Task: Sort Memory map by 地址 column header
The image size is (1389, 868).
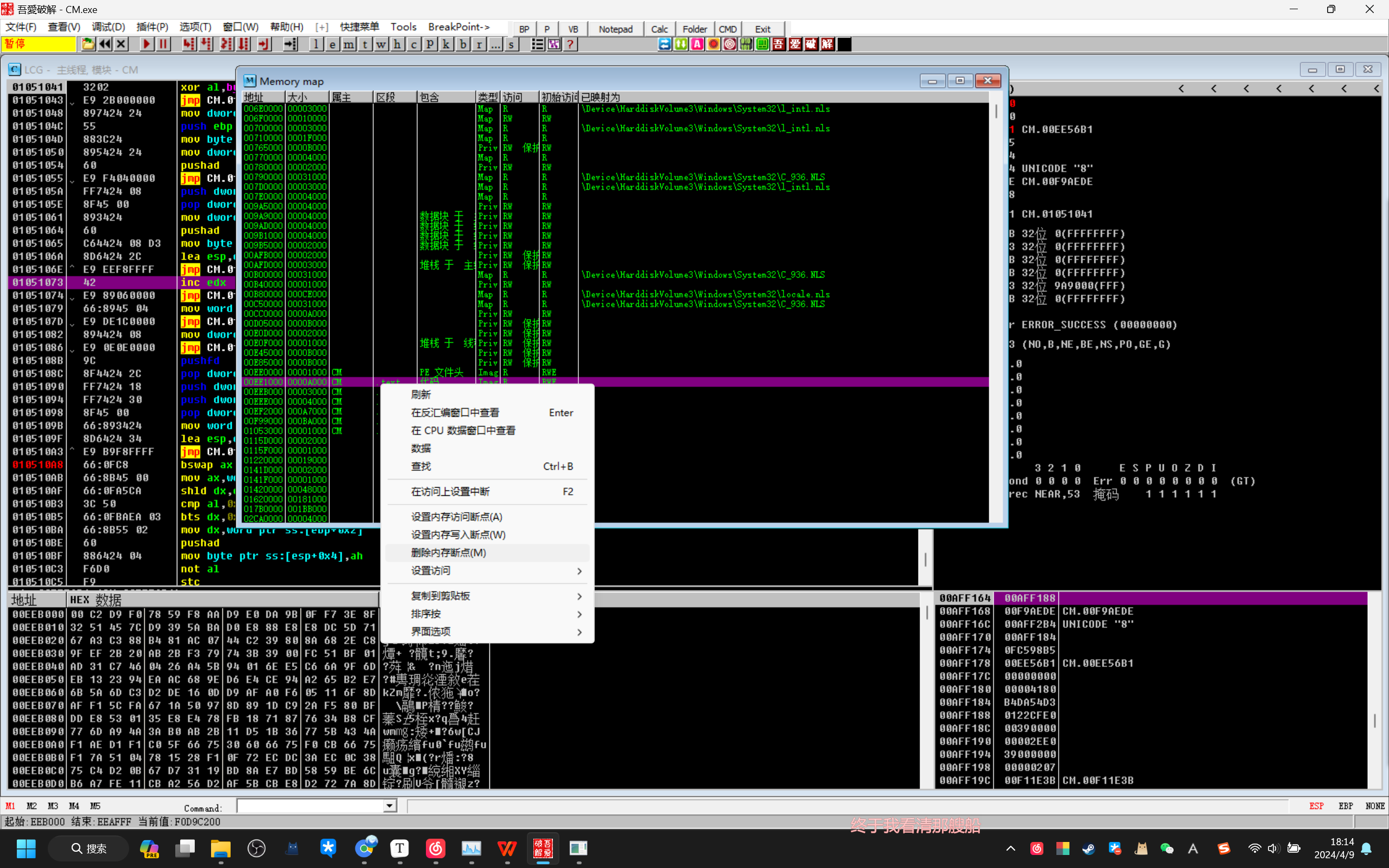Action: click(264, 97)
